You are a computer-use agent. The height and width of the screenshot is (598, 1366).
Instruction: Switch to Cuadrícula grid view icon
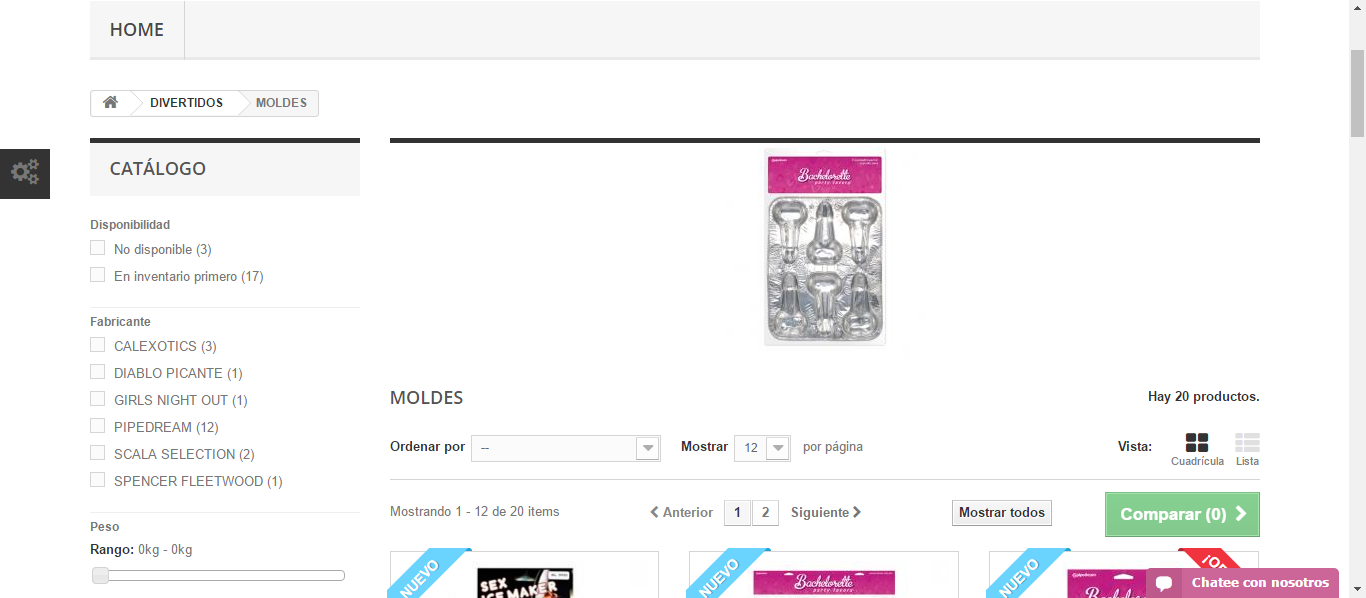click(x=1197, y=443)
